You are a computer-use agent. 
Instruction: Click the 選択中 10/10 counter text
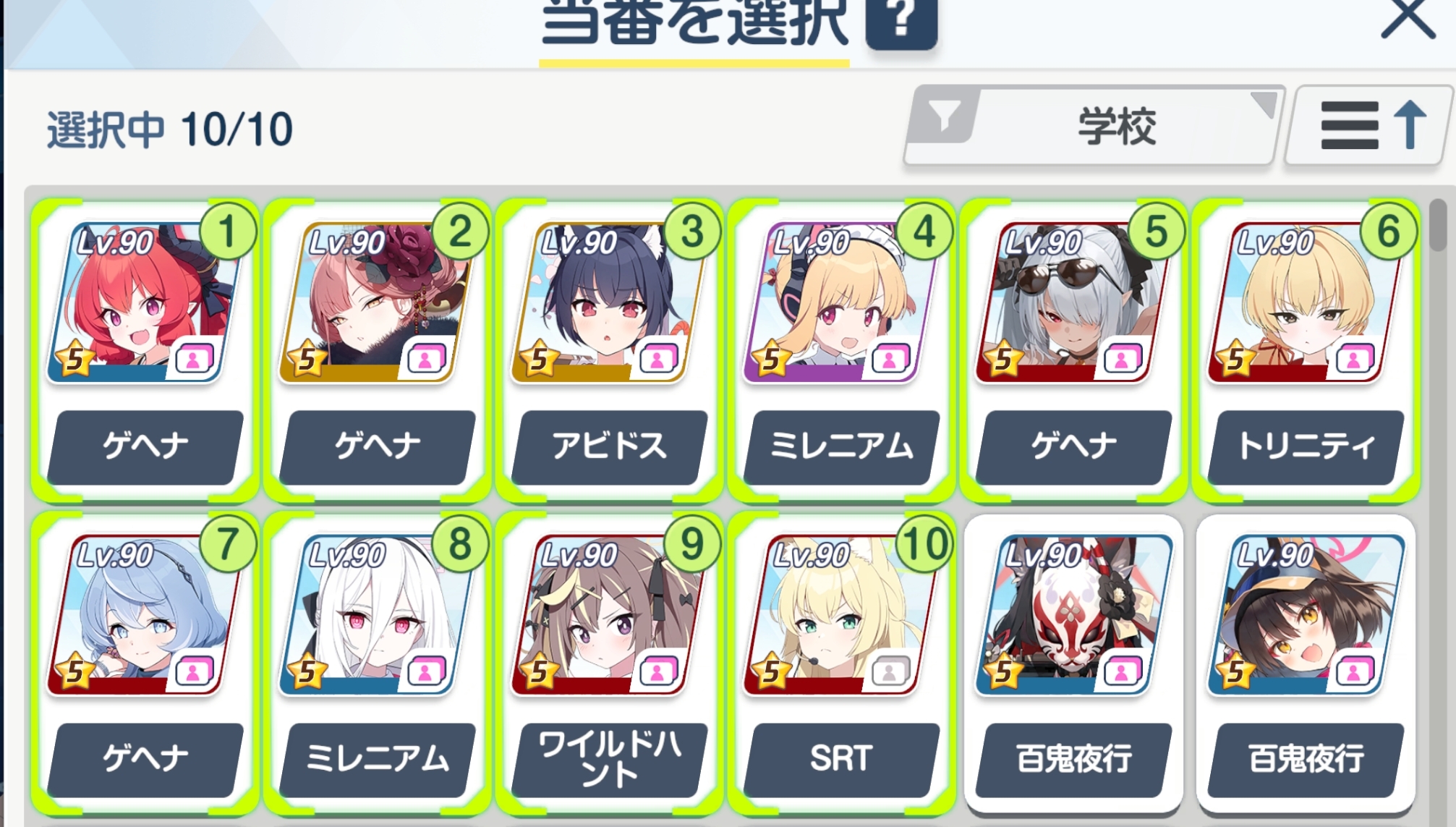[170, 130]
